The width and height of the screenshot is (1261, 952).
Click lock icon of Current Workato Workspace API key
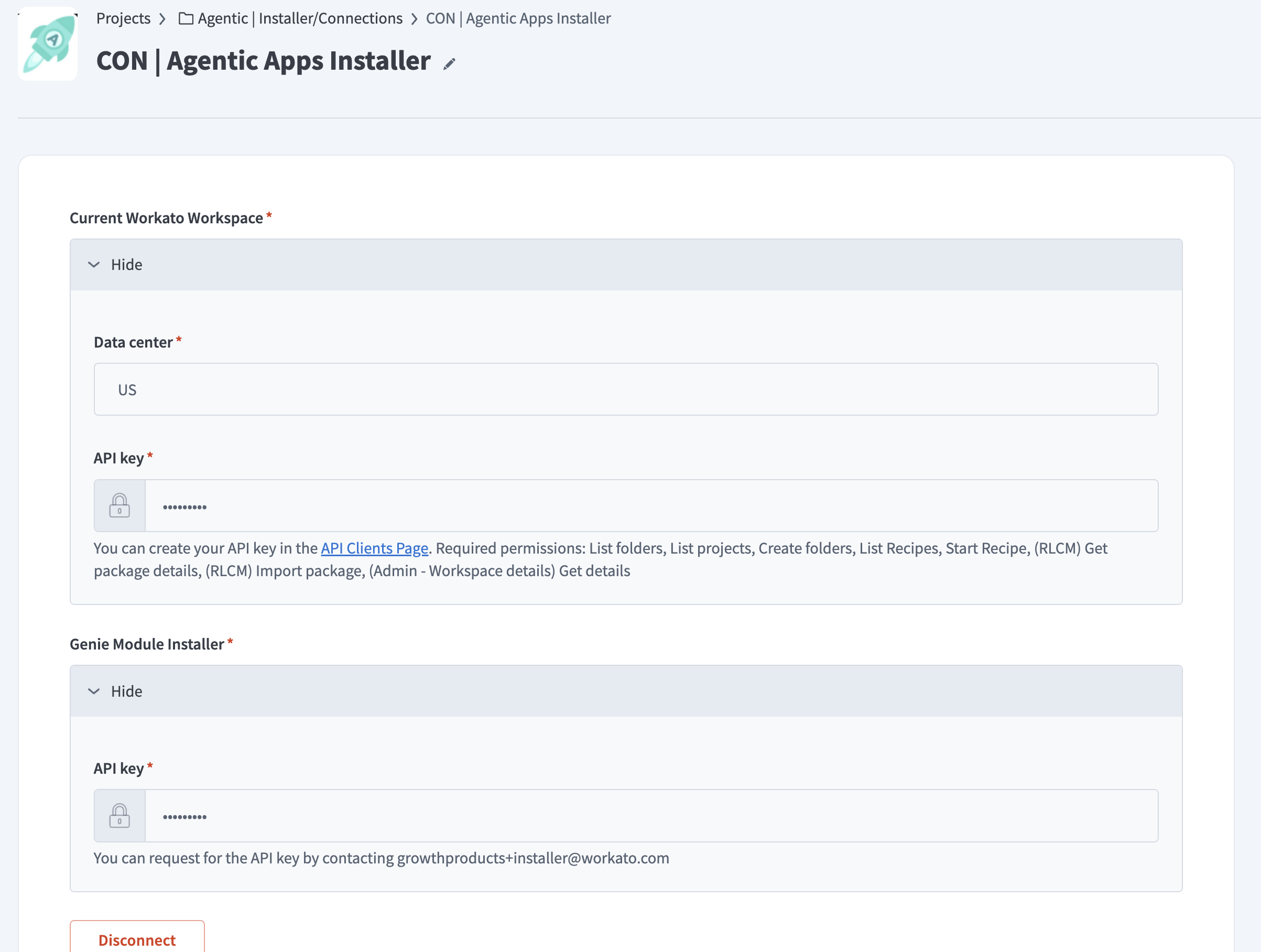coord(119,506)
